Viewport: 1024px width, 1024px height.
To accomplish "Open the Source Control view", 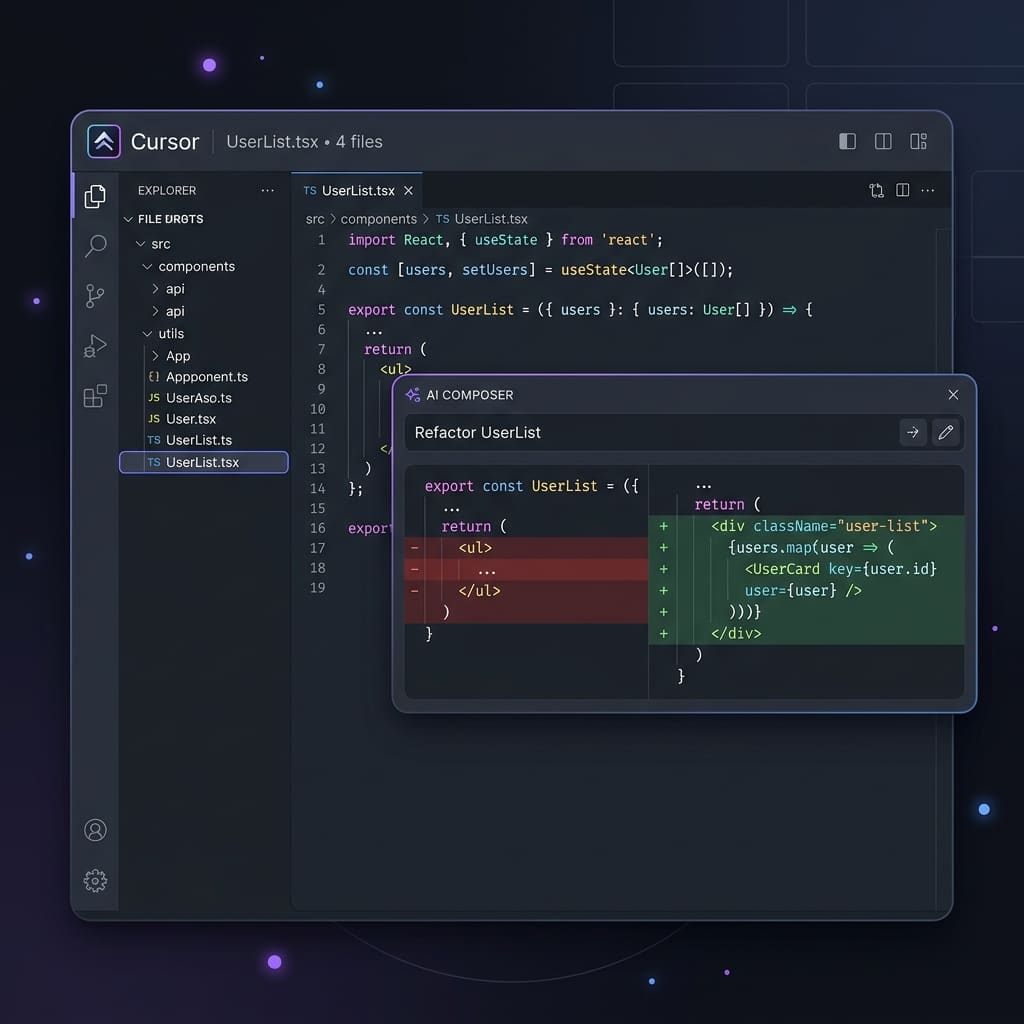I will [95, 296].
